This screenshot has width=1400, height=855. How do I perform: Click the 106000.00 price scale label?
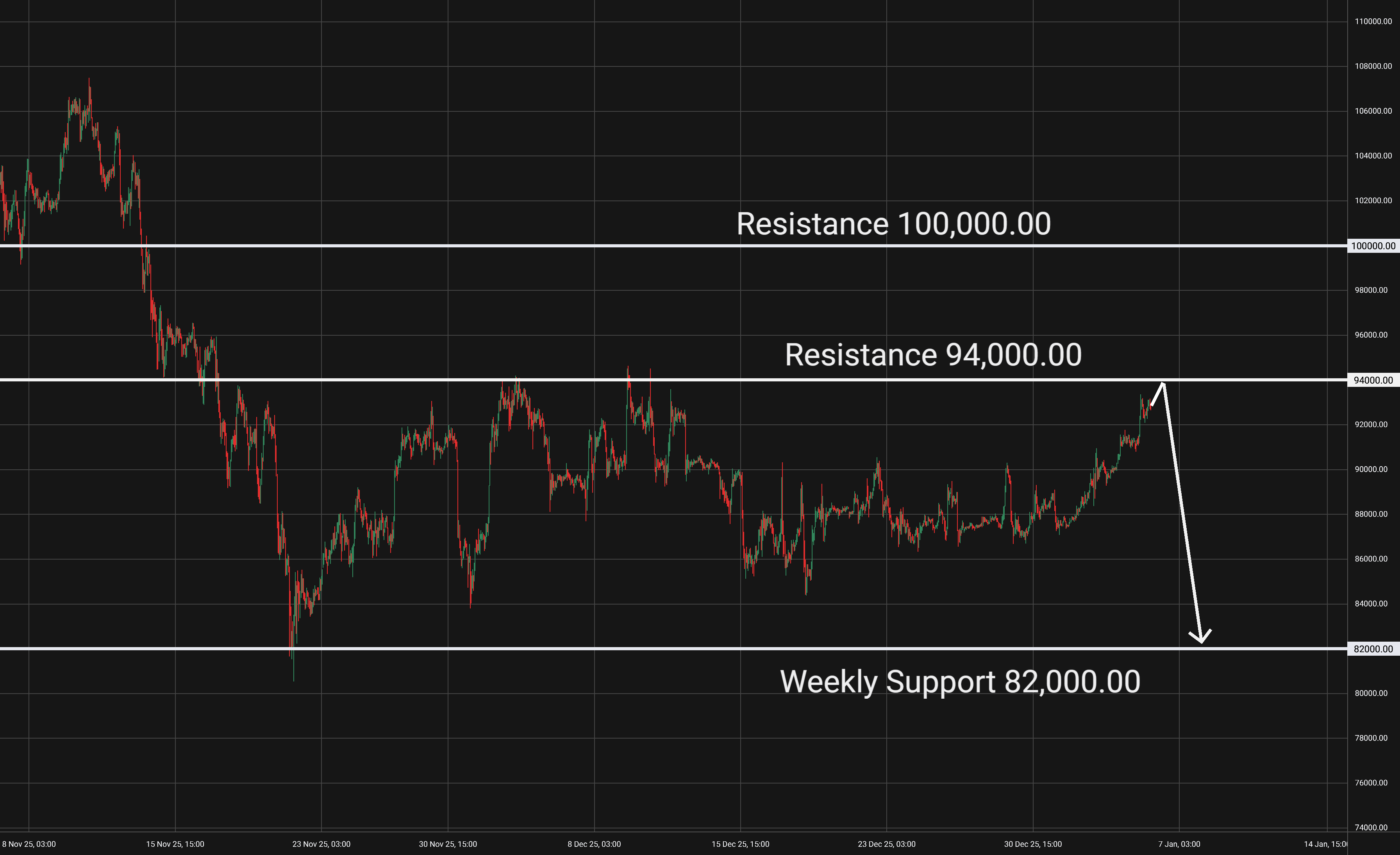1373,111
